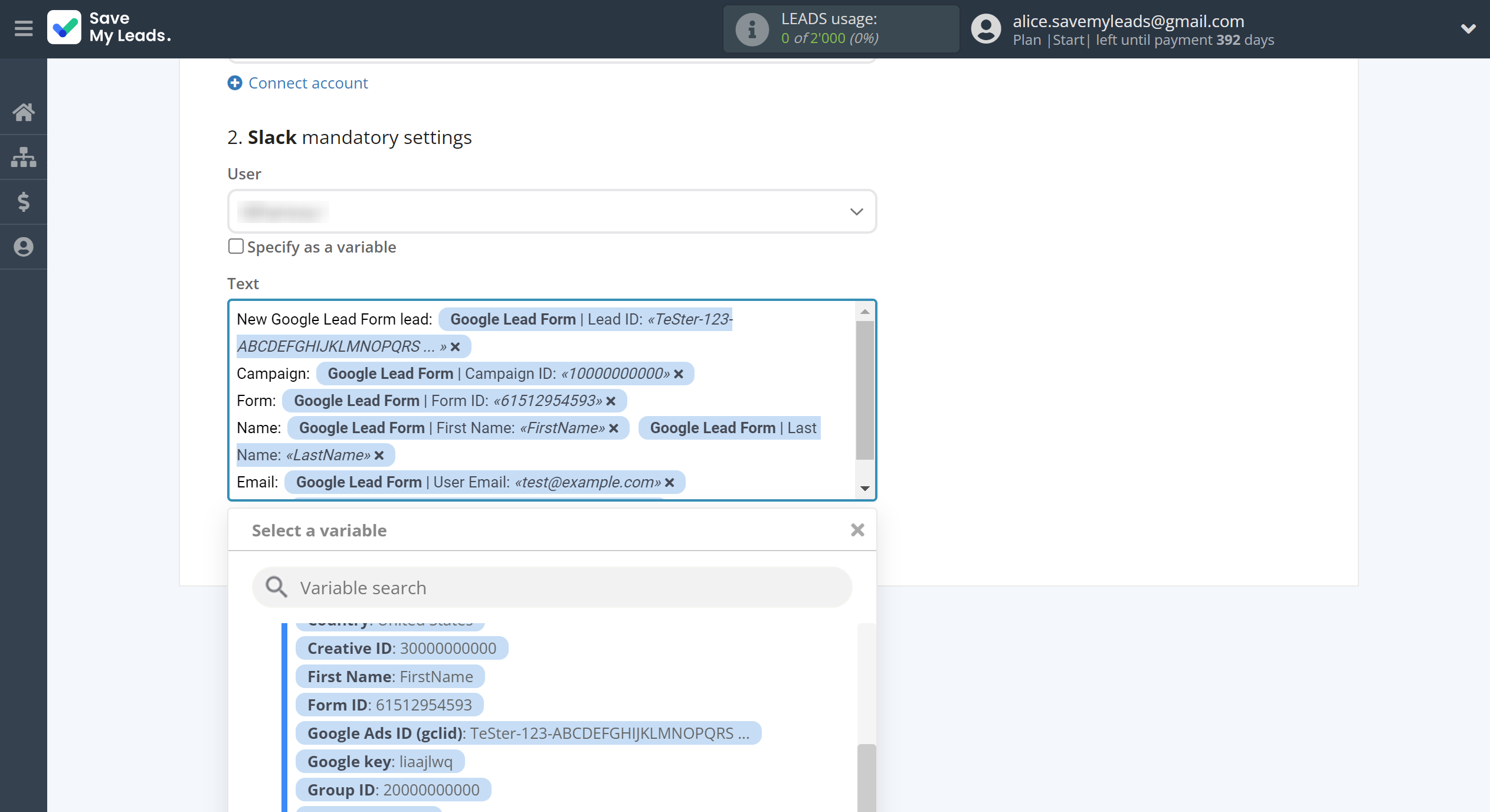This screenshot has width=1490, height=812.
Task: Open the billing dollar sidebar icon
Action: click(x=24, y=202)
